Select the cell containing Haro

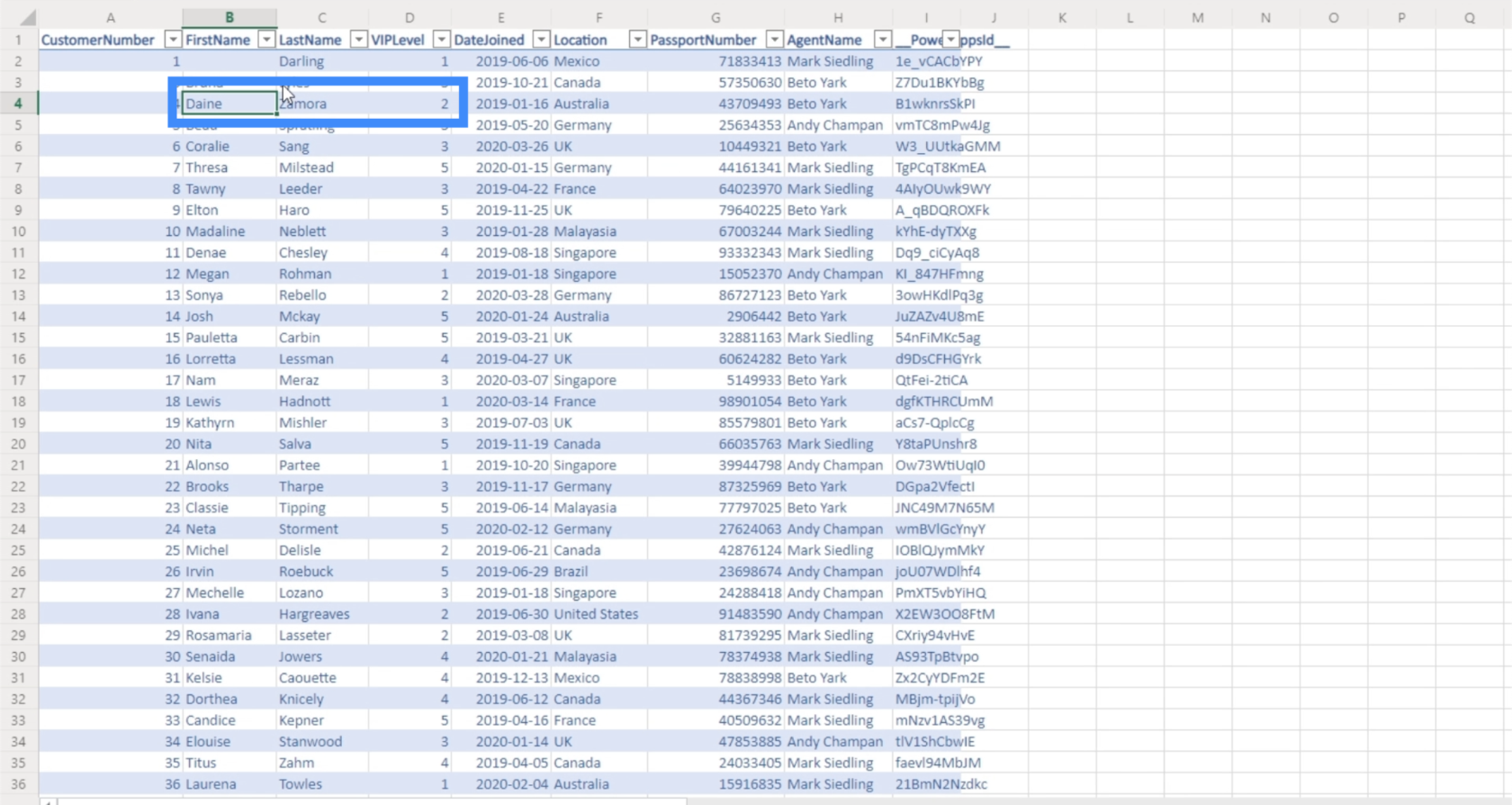click(x=322, y=210)
